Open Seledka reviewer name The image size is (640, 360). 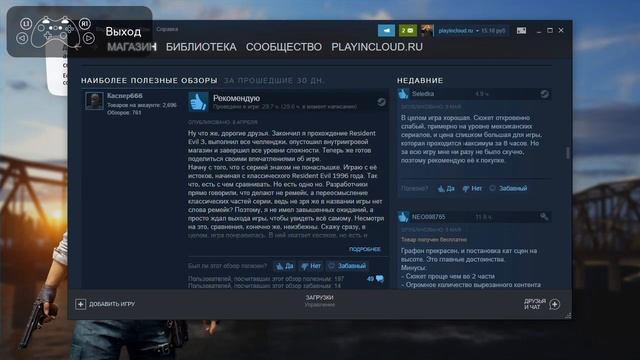(423, 94)
